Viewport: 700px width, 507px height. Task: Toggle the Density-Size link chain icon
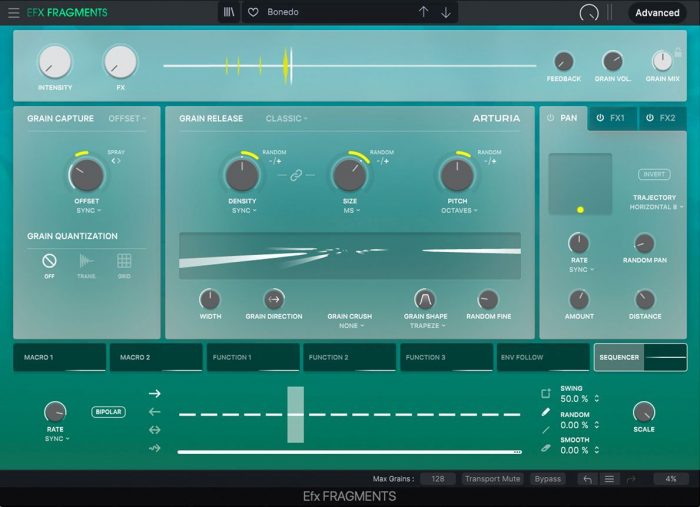(x=296, y=175)
